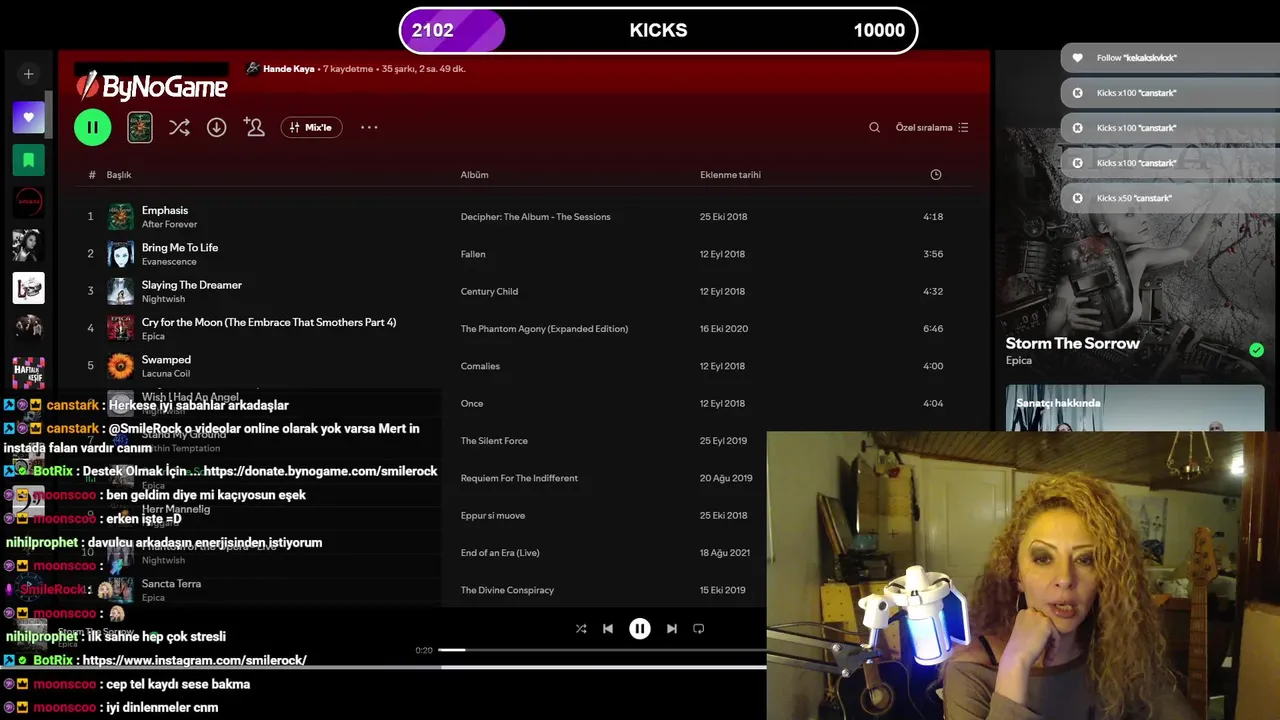The image size is (1280, 720).
Task: Open the Hande Kaya profile link
Action: click(289, 69)
